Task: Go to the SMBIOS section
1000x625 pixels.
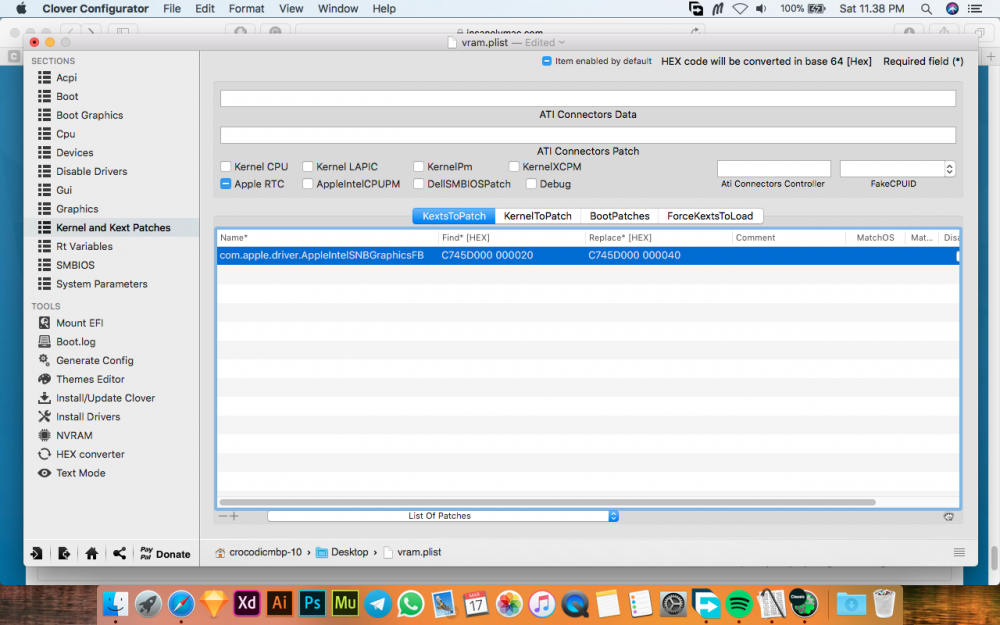Action: (x=75, y=265)
